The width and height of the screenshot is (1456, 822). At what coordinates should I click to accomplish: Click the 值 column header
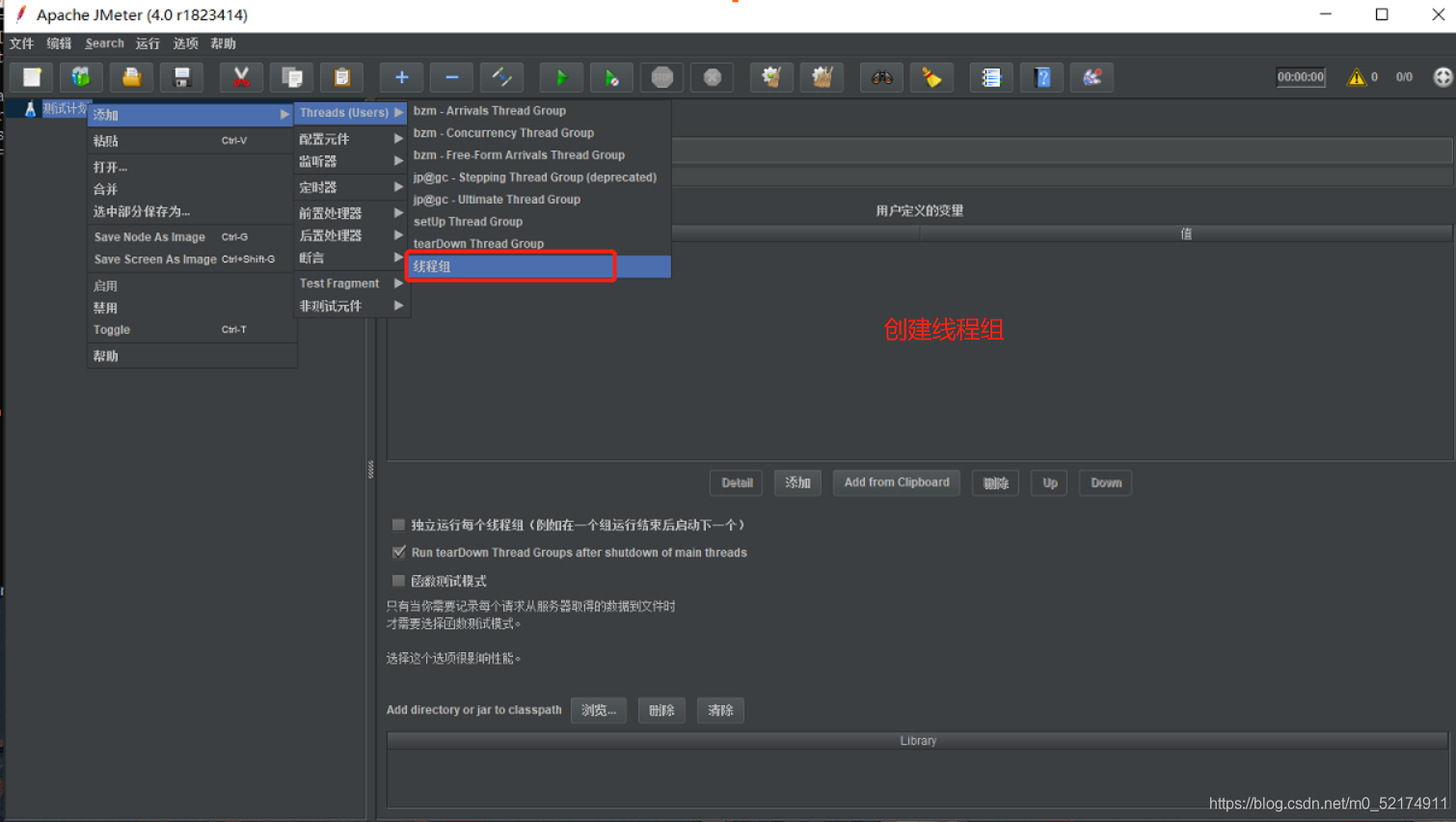click(1186, 233)
